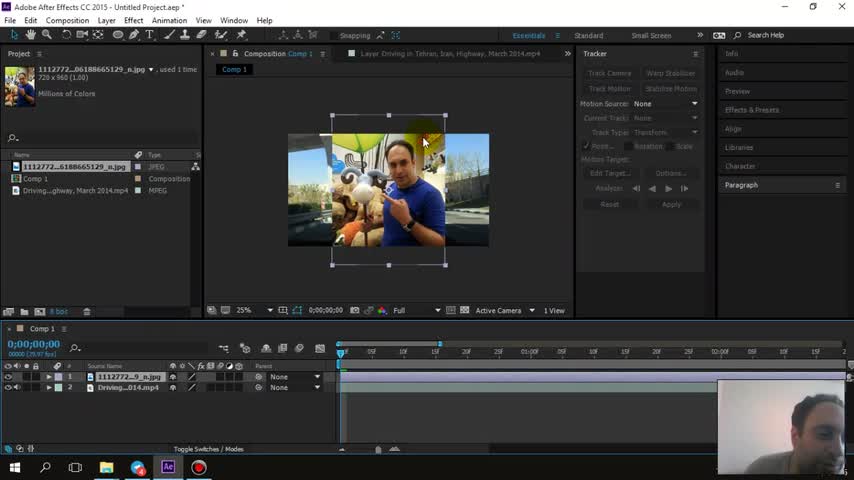Toggle visibility of the jpg layer
This screenshot has width=854, height=480.
8,377
